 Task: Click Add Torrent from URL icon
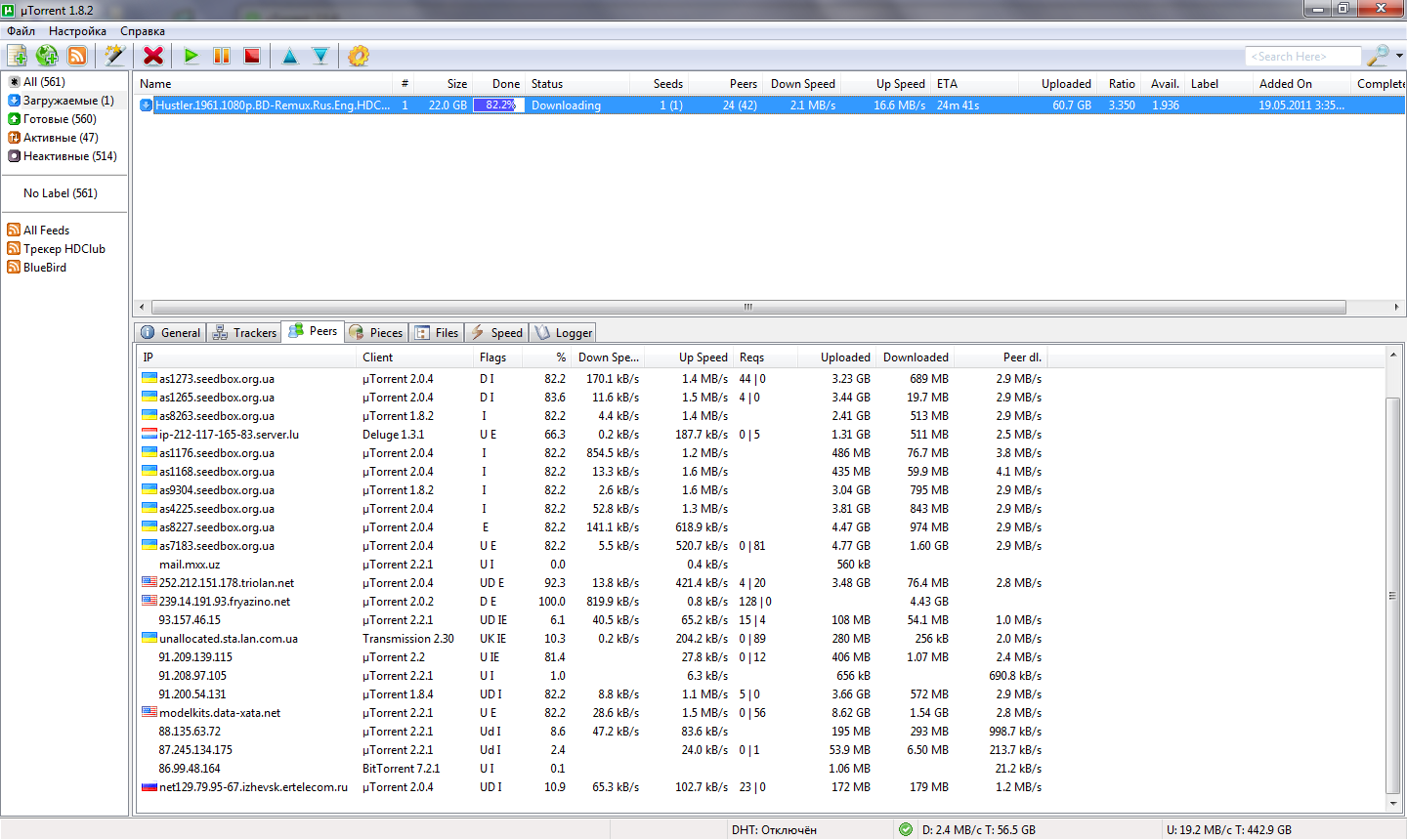click(47, 56)
